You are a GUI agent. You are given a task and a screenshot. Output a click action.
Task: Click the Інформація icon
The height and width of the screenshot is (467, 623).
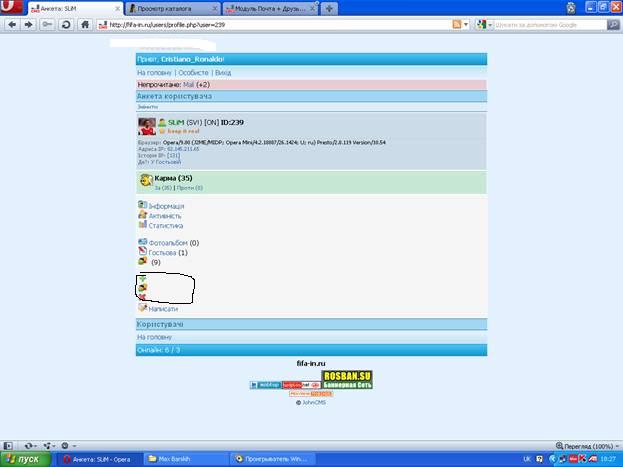(x=142, y=205)
